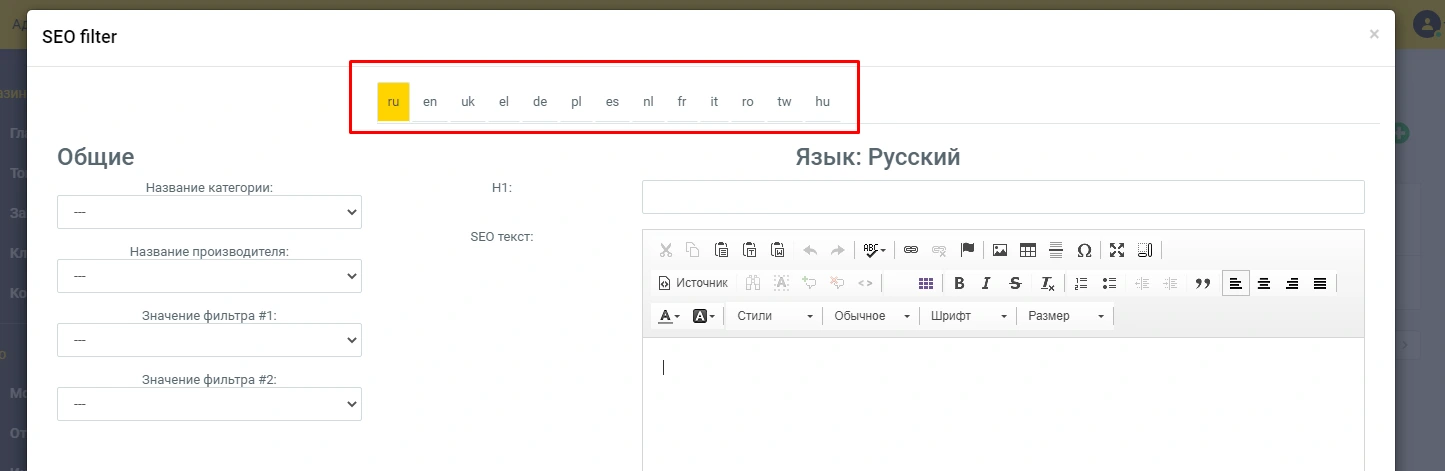Close the SEO filter dialog

(x=1374, y=35)
